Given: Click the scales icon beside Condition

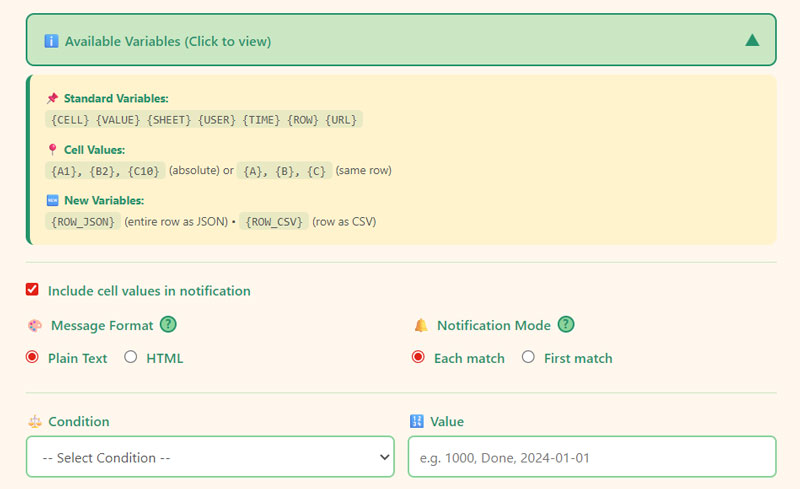Looking at the screenshot, I should tap(35, 422).
